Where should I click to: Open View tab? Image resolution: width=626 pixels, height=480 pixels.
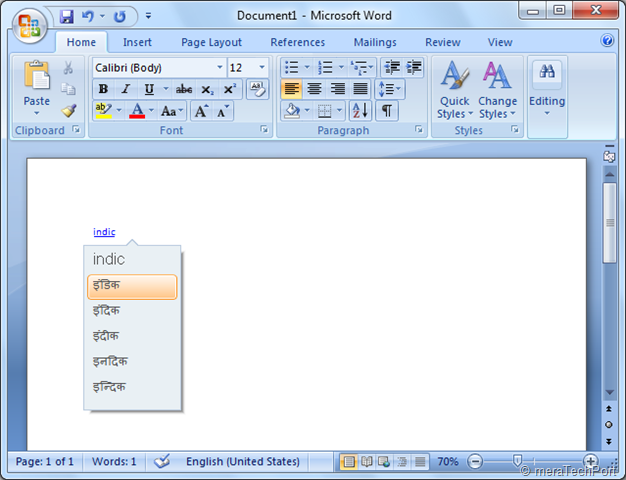coord(500,42)
